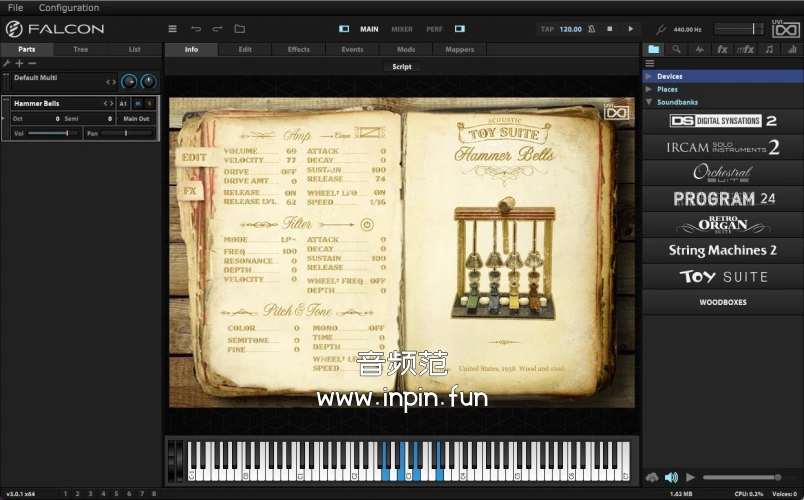Open the Configuration menu
804x500 pixels.
[69, 8]
